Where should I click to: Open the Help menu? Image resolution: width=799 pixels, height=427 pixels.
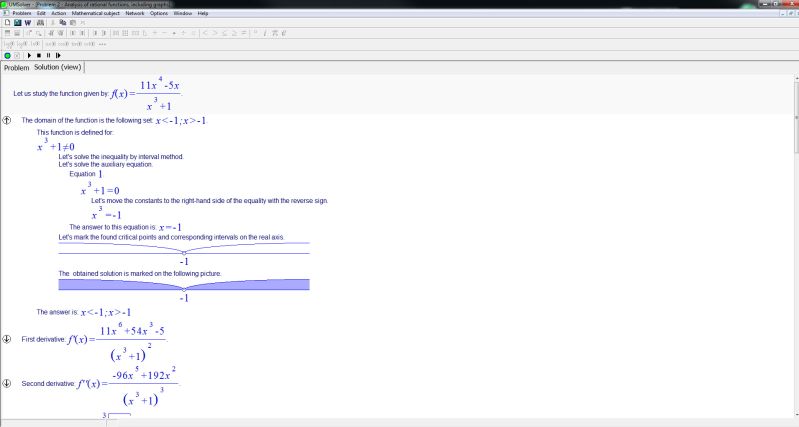[203, 13]
